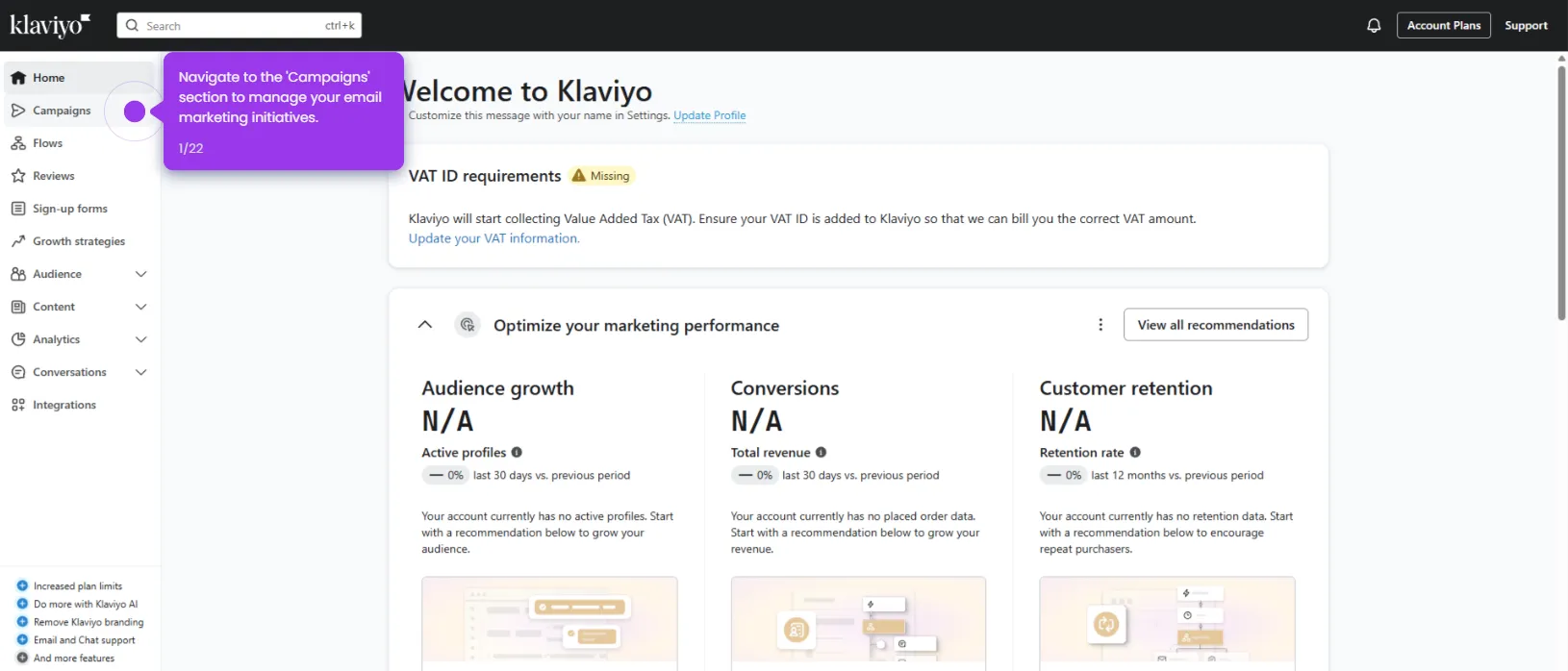1568x671 pixels.
Task: Click the VAT Missing warning badge
Action: pos(602,176)
